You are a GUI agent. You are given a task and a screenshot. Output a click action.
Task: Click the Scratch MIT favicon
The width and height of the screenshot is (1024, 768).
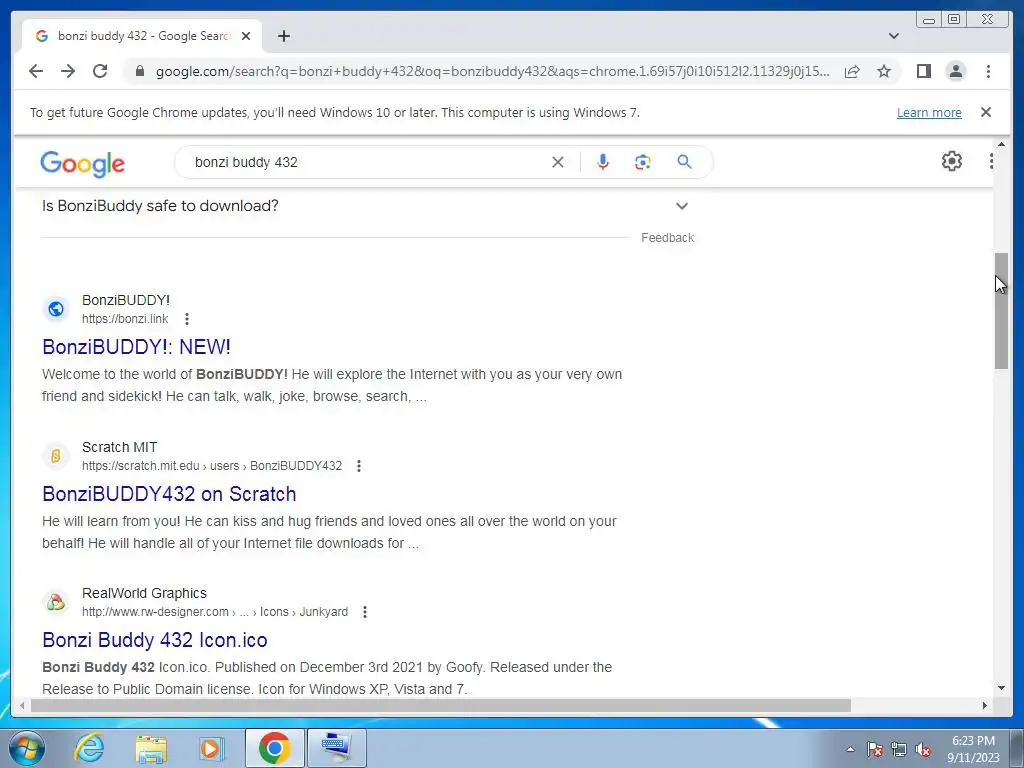coord(56,455)
